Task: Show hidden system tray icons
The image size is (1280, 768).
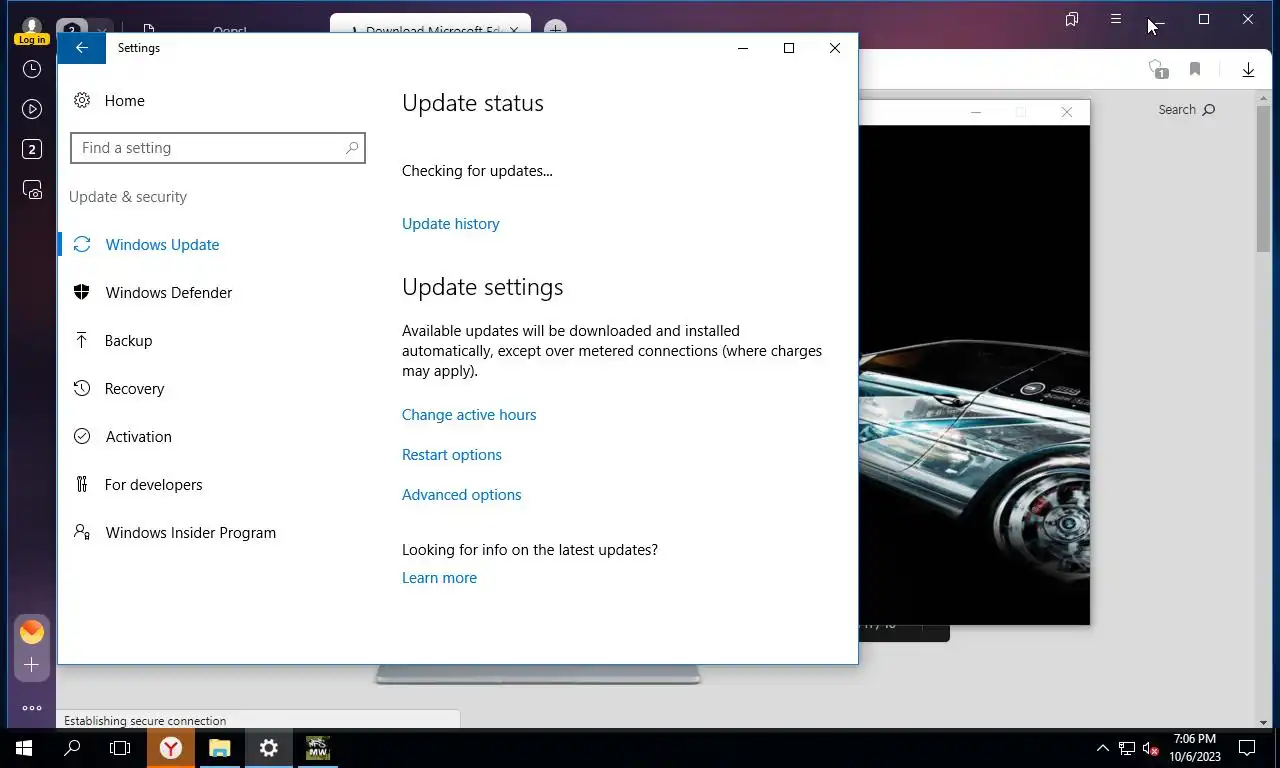Action: tap(1103, 748)
